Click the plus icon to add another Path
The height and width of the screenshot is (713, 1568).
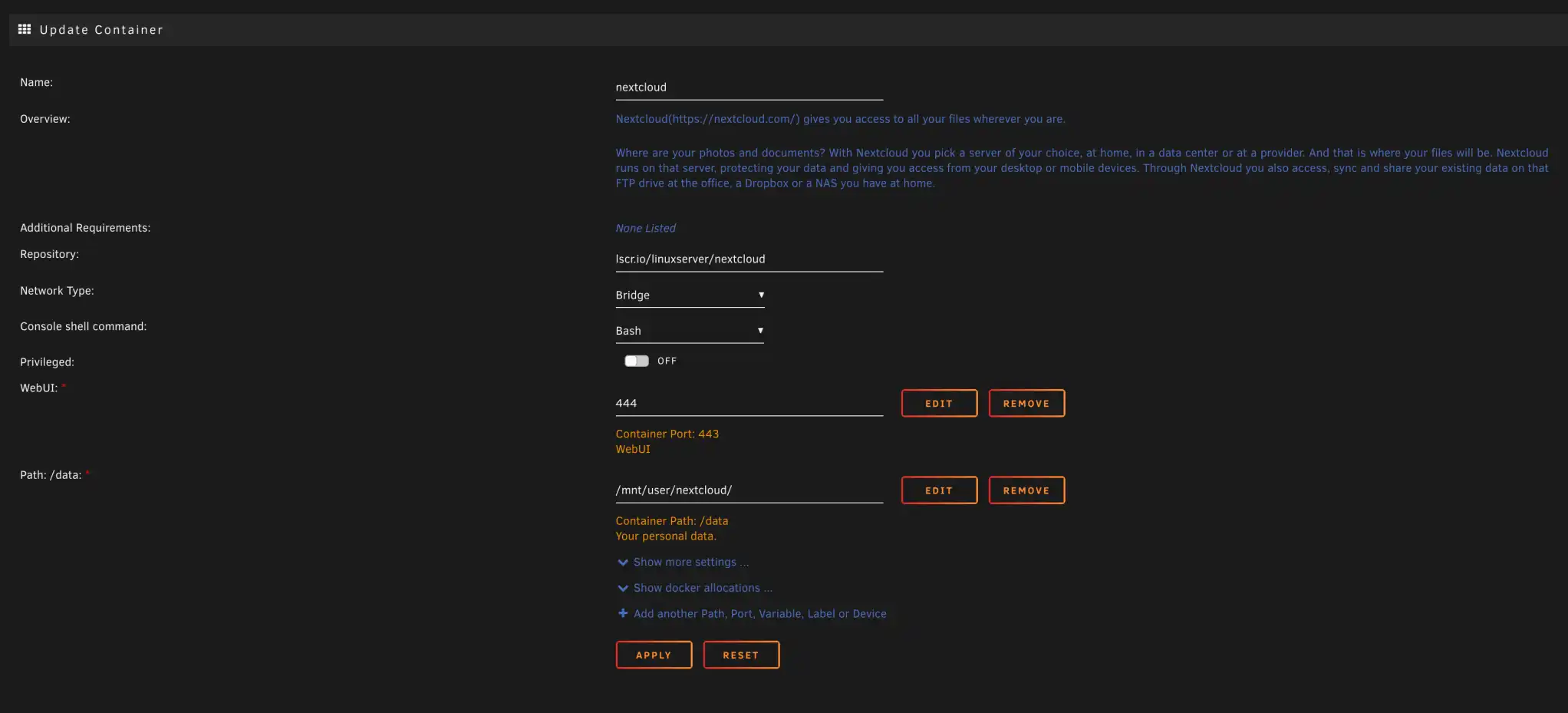(x=623, y=613)
